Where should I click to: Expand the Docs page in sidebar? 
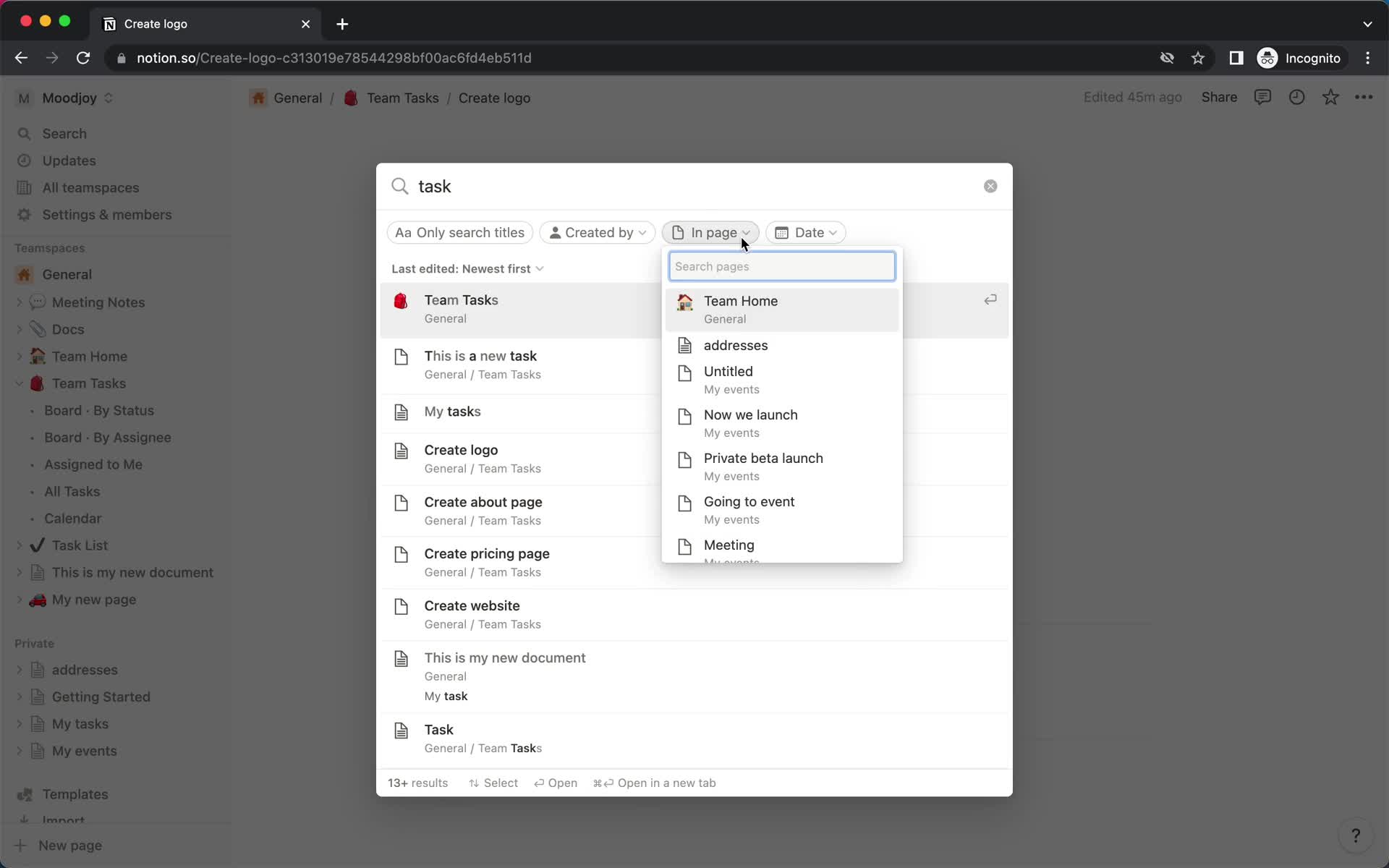19,329
